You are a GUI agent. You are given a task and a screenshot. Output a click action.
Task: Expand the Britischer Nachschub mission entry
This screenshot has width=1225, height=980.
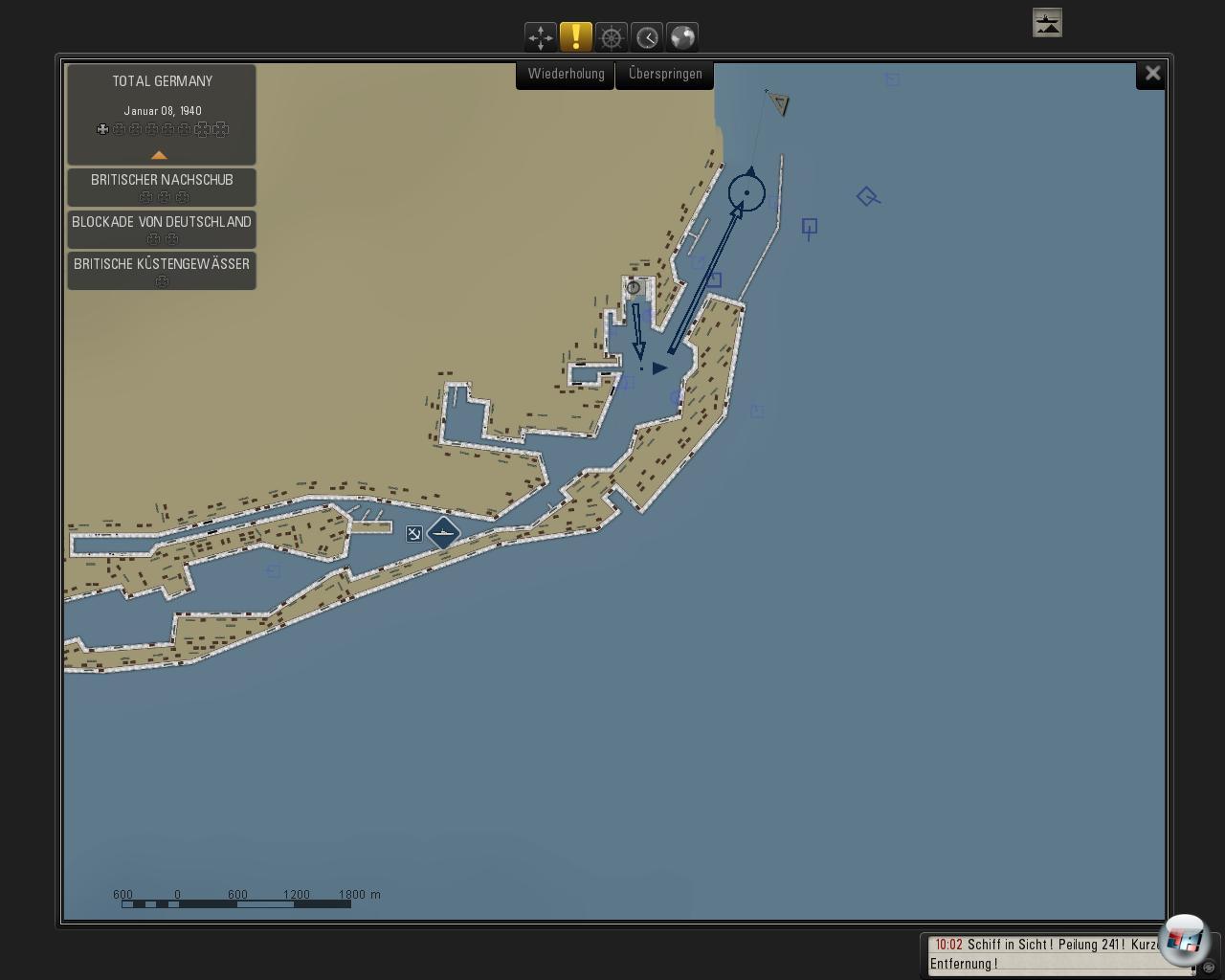[x=162, y=187]
